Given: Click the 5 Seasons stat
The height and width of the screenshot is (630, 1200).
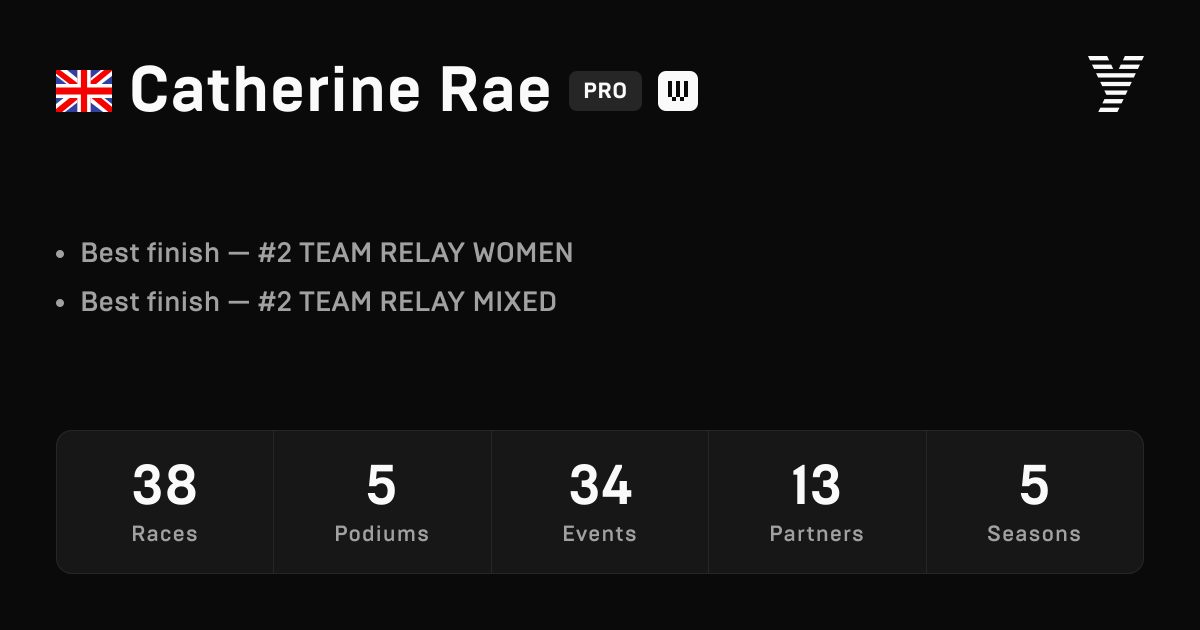Looking at the screenshot, I should pyautogui.click(x=1034, y=502).
